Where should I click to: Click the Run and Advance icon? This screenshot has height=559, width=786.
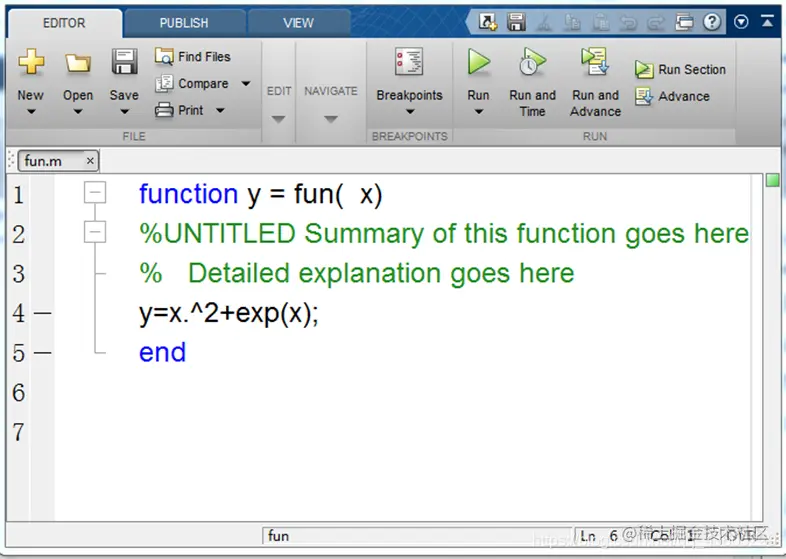point(595,61)
